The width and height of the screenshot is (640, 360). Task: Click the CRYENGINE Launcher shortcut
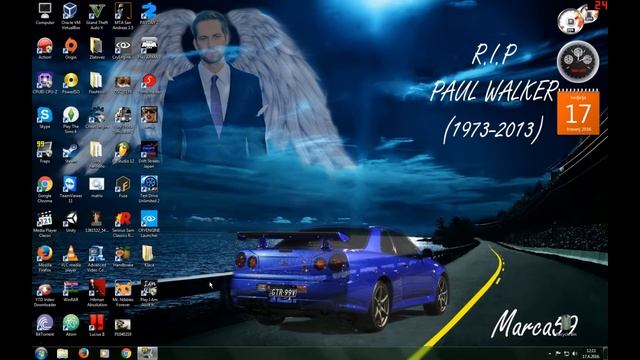[149, 224]
